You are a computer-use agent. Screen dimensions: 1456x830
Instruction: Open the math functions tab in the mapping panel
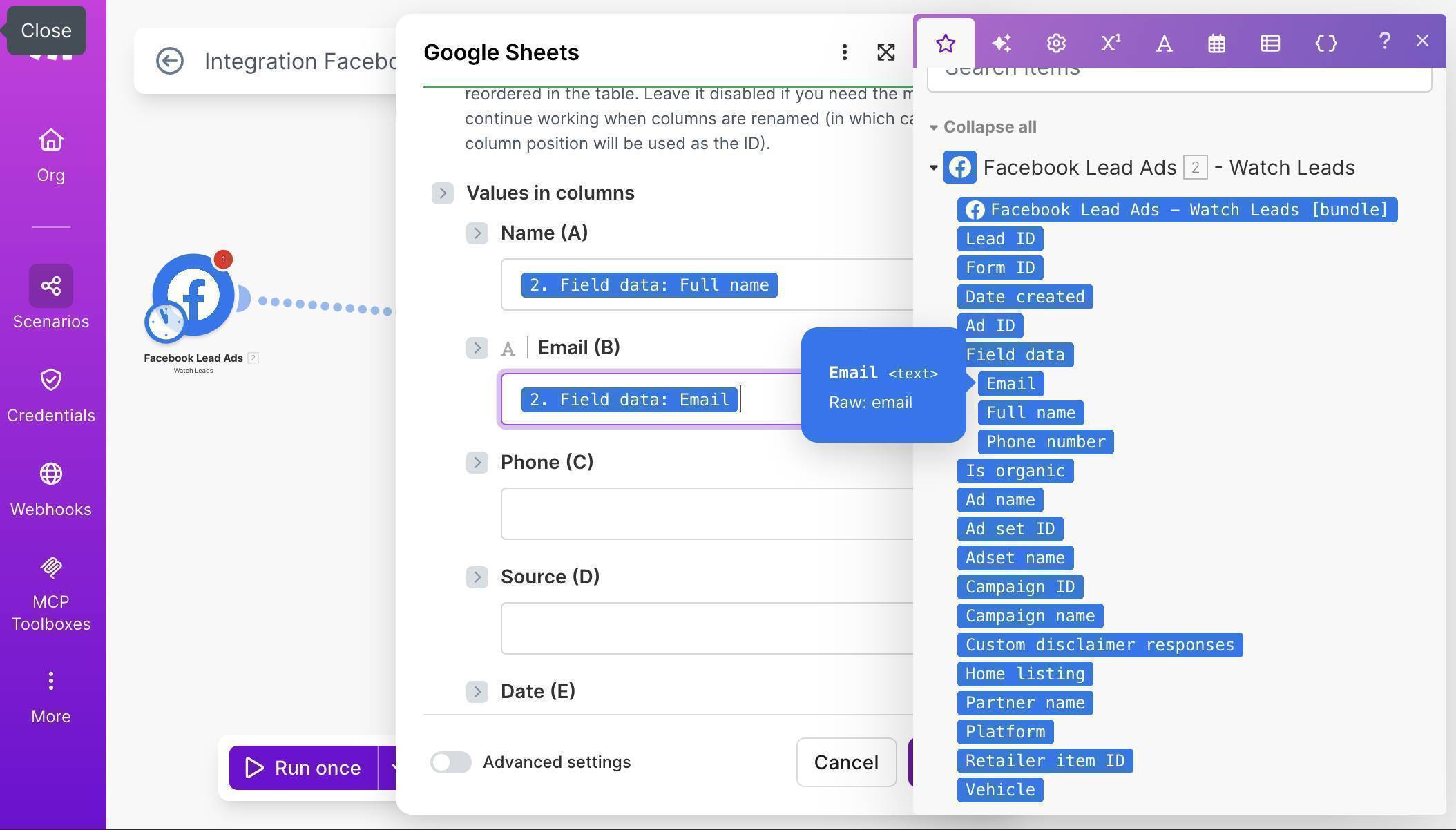pos(1109,43)
